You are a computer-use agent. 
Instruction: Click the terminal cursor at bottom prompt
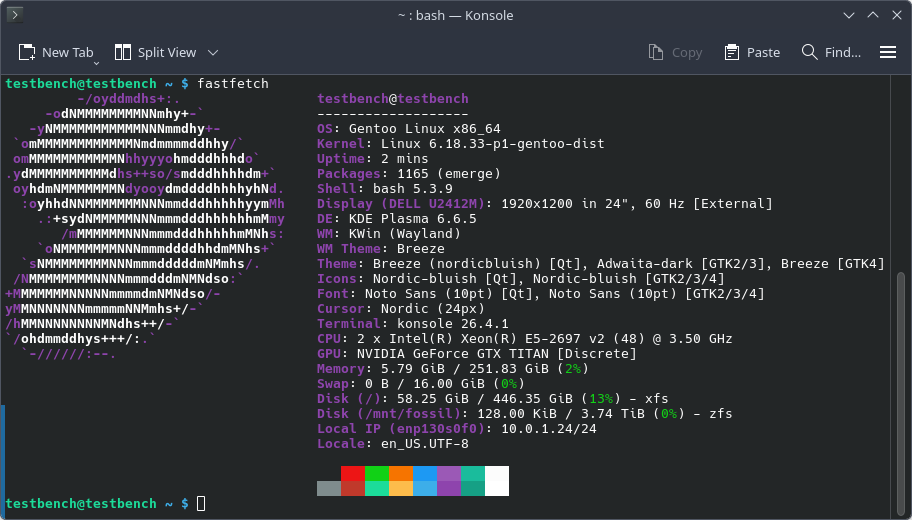[201, 503]
